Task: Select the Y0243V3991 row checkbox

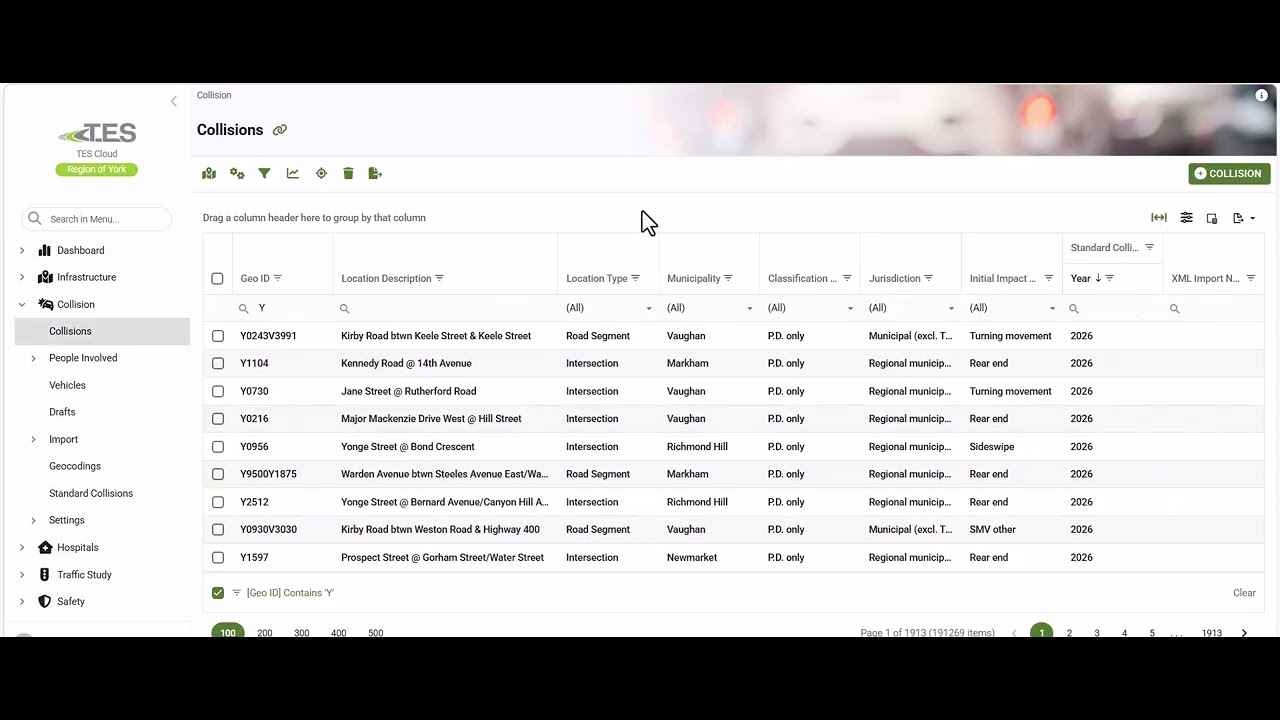Action: click(218, 336)
